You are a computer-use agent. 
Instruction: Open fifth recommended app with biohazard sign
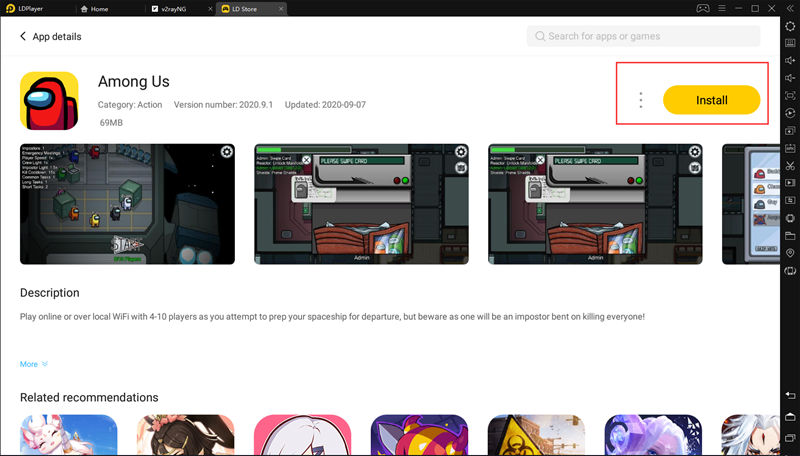click(536, 435)
